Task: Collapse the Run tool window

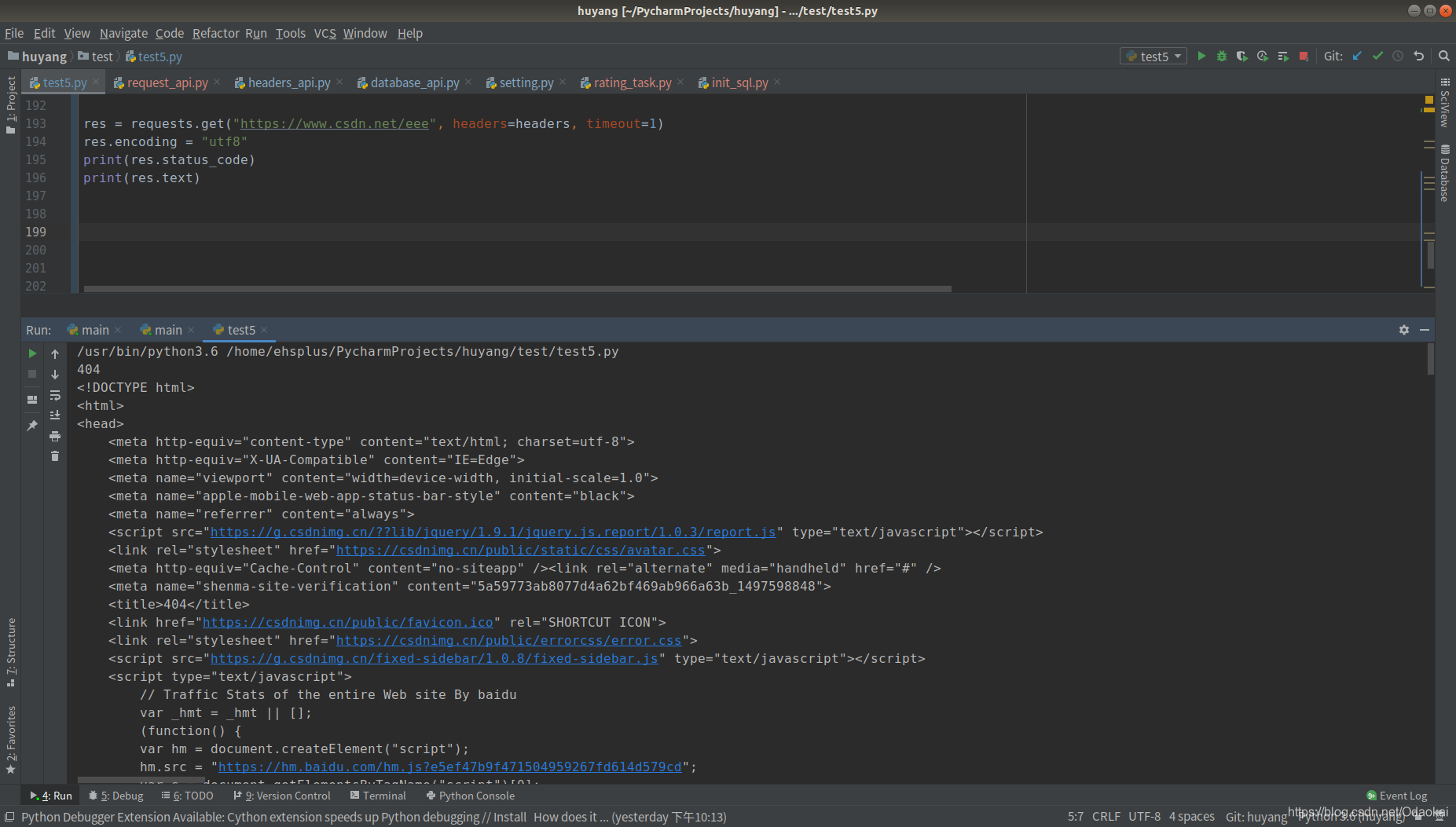Action: 1426,330
